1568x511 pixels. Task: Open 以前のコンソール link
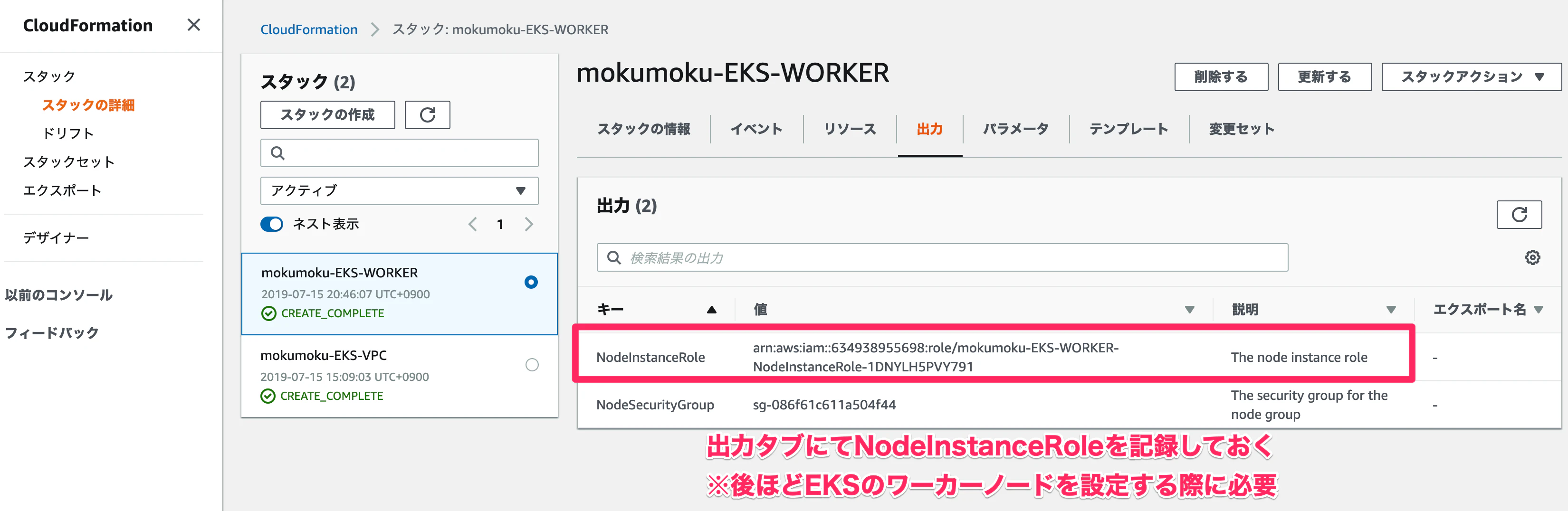[59, 296]
